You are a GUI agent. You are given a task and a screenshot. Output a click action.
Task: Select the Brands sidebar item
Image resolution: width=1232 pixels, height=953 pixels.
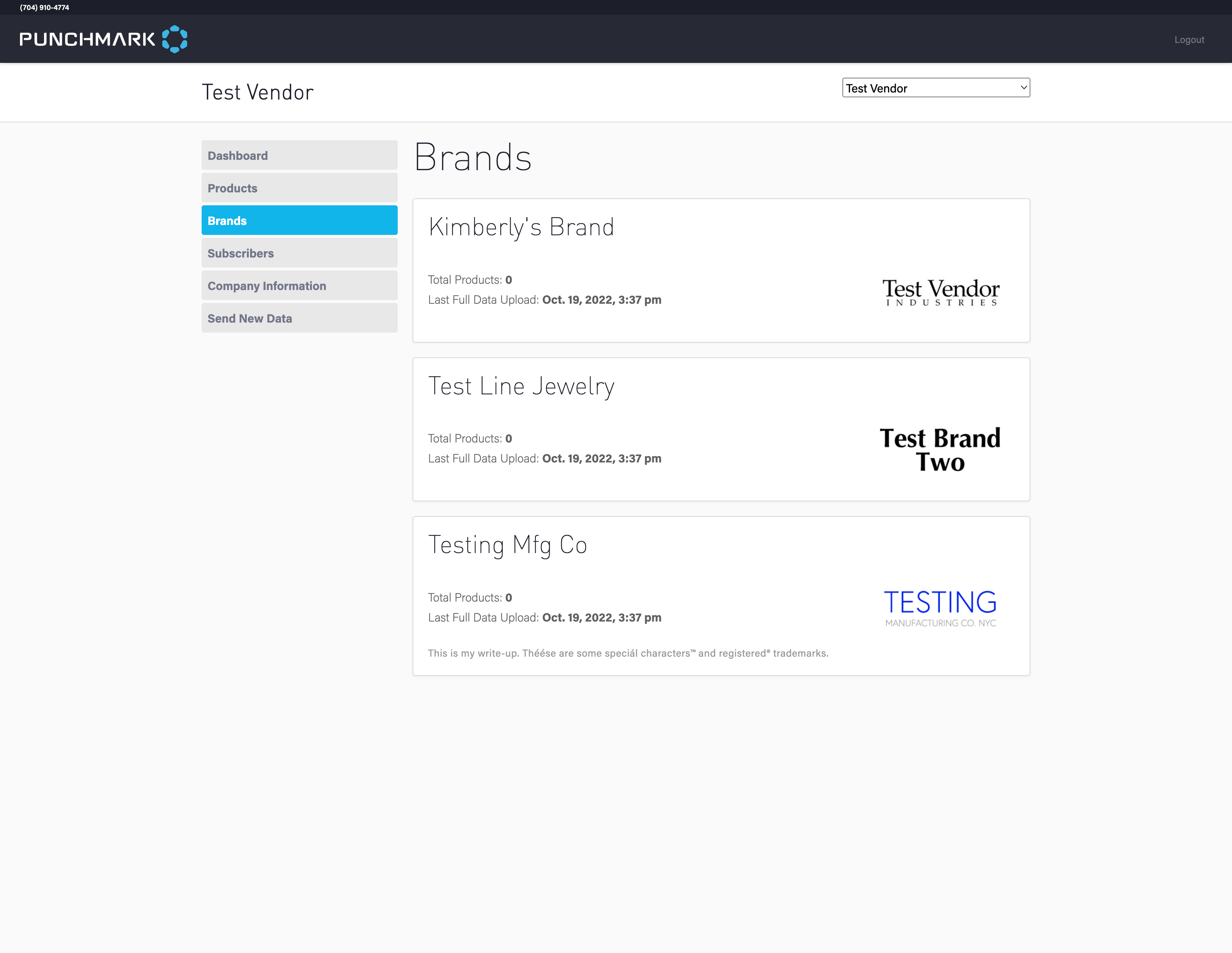coord(299,220)
